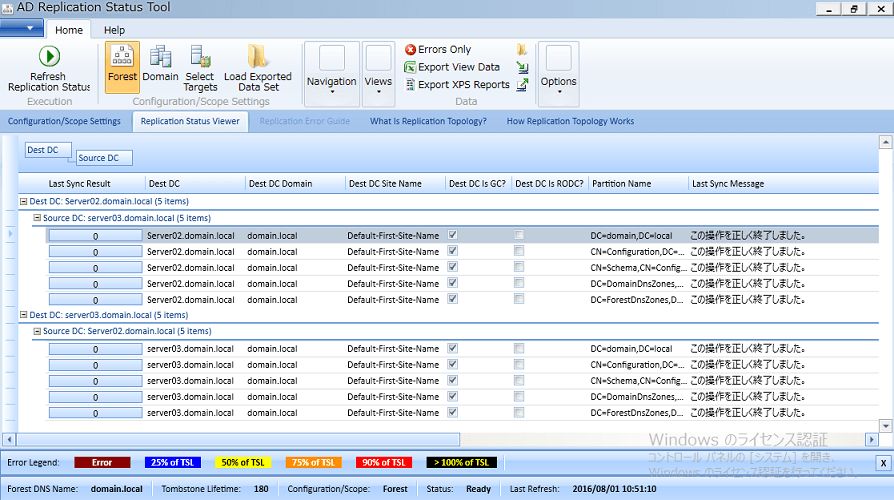The width and height of the screenshot is (894, 500).
Task: Click the Source DC grouping button
Action: 104,158
